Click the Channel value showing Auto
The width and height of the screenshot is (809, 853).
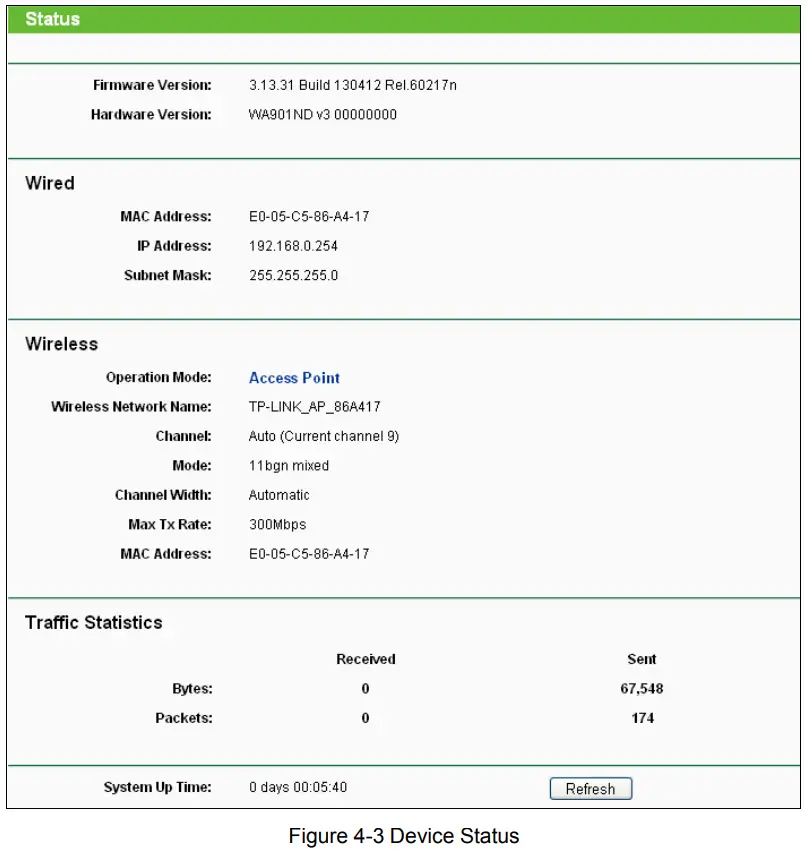pos(324,436)
